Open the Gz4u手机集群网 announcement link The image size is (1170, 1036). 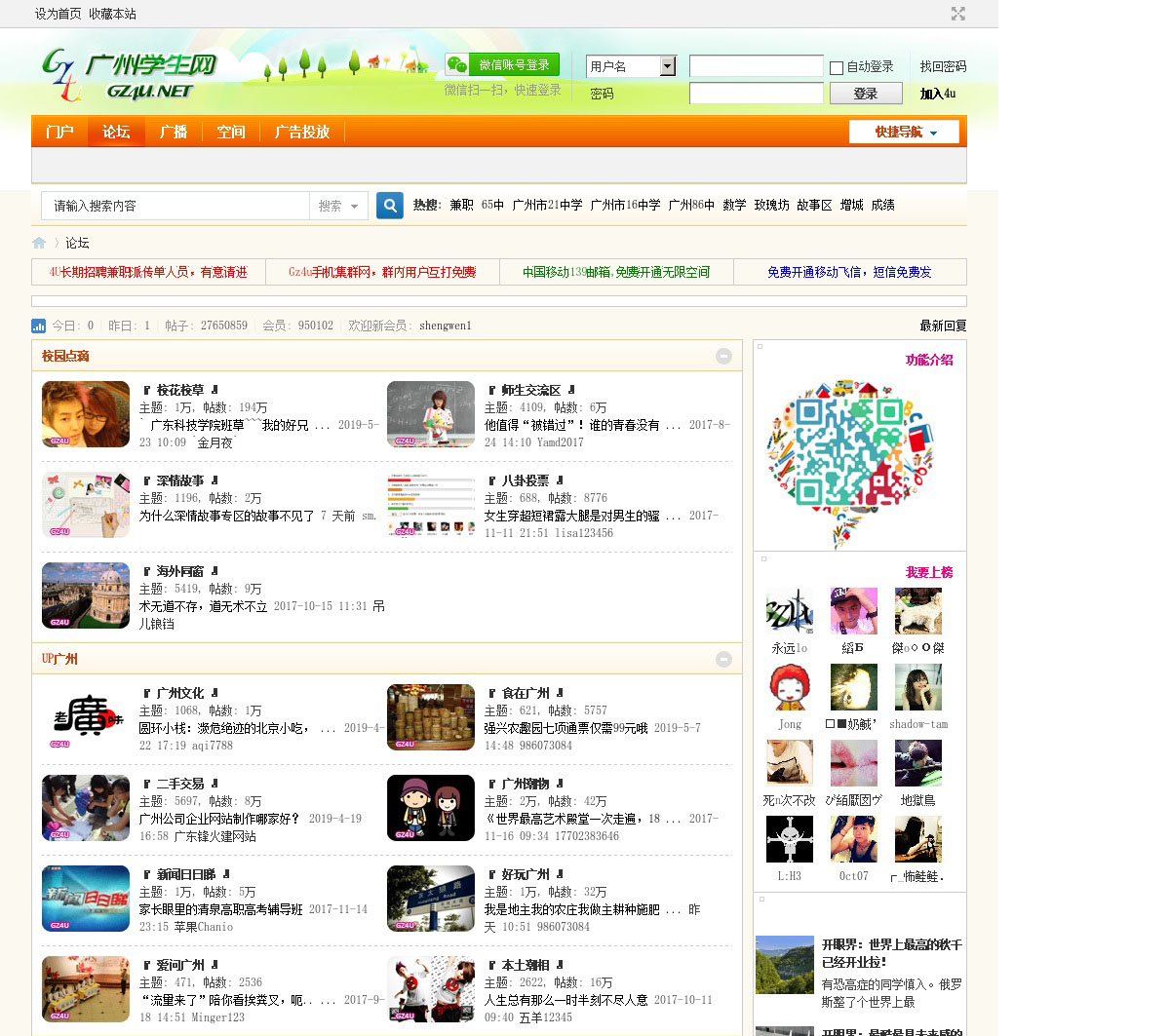(x=382, y=272)
